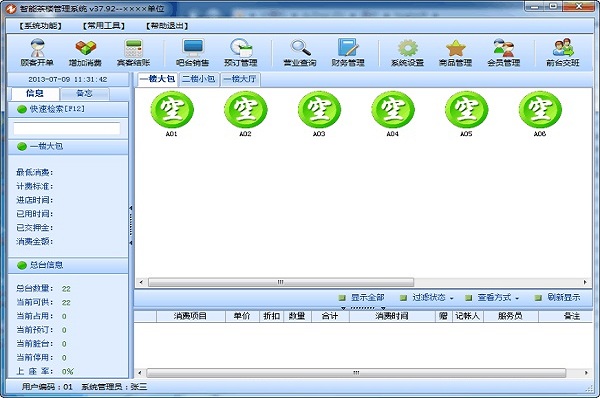Open 系统设置 gear settings icon
Screen dimensions: 600x398
point(407,52)
